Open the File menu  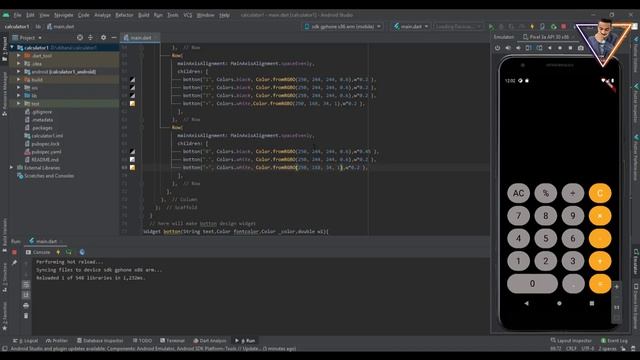click(17, 15)
